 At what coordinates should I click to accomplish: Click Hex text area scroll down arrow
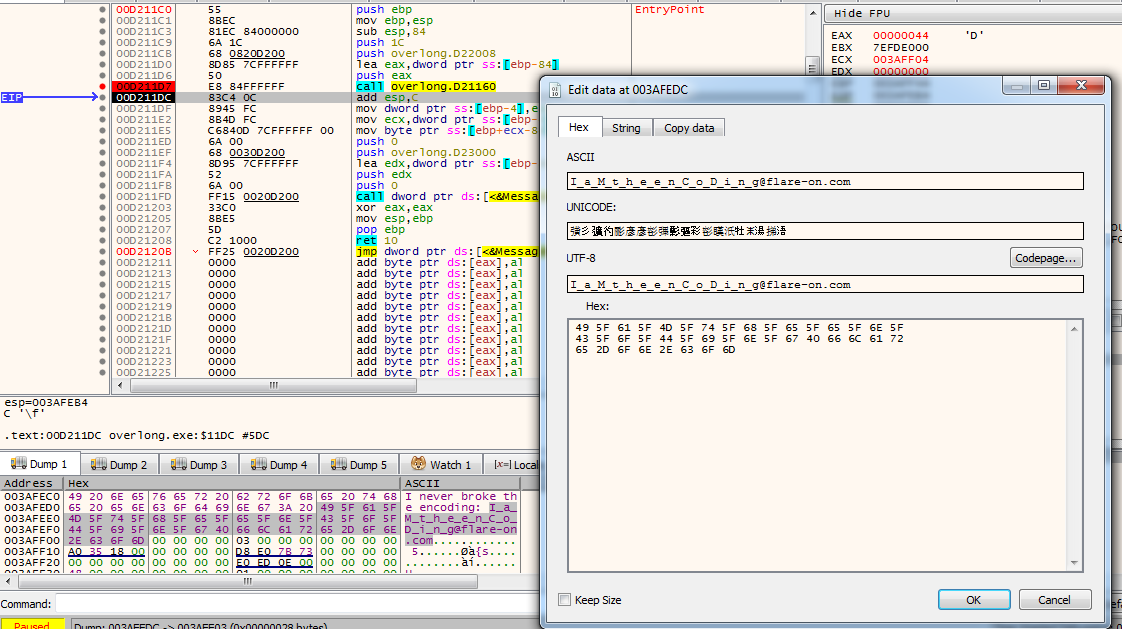click(x=1074, y=562)
